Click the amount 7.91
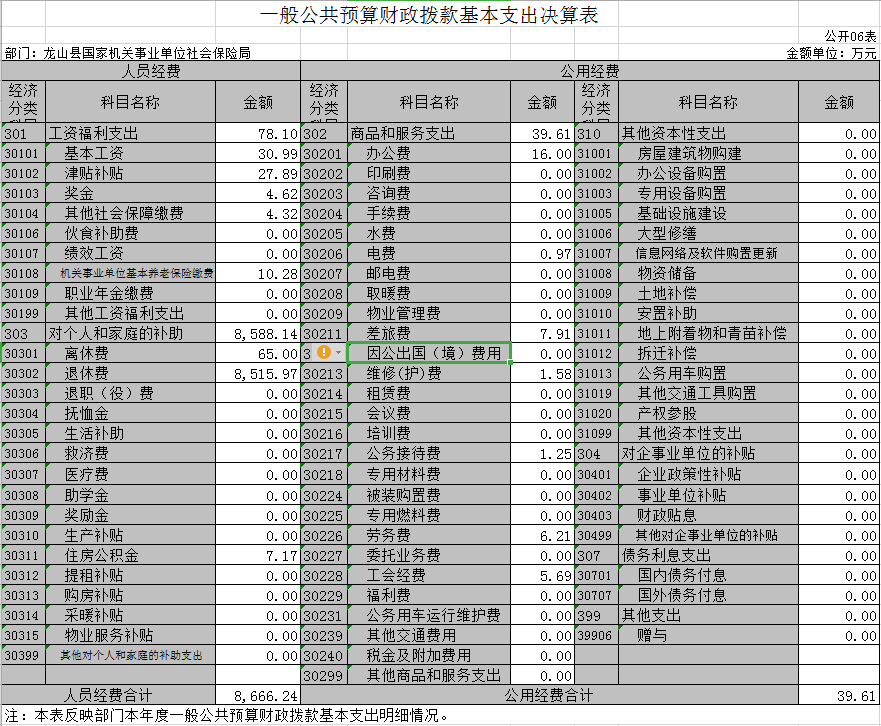Screen dimensions: 881x726 coord(543,333)
